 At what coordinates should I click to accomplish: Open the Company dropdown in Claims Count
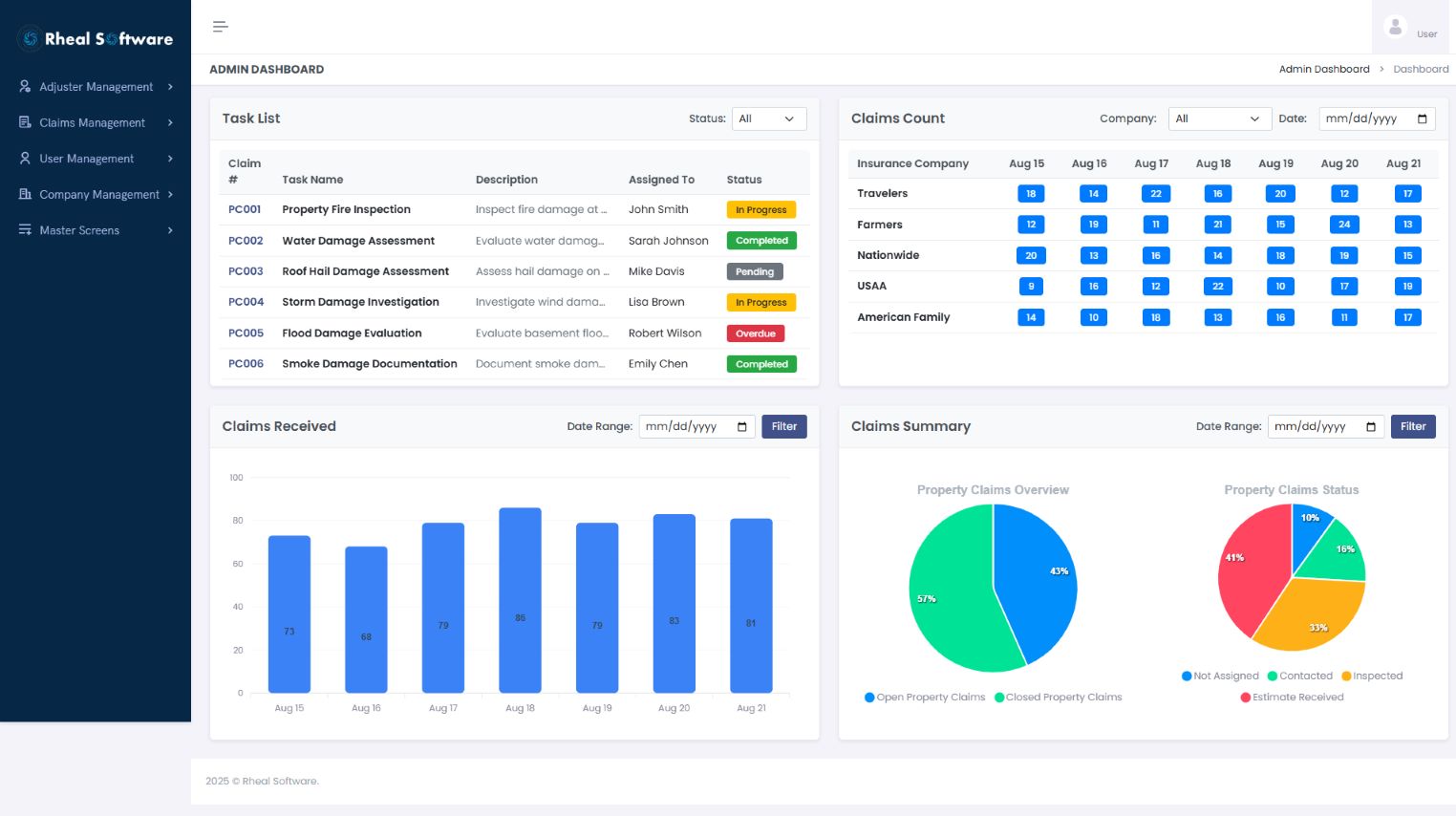pos(1220,118)
